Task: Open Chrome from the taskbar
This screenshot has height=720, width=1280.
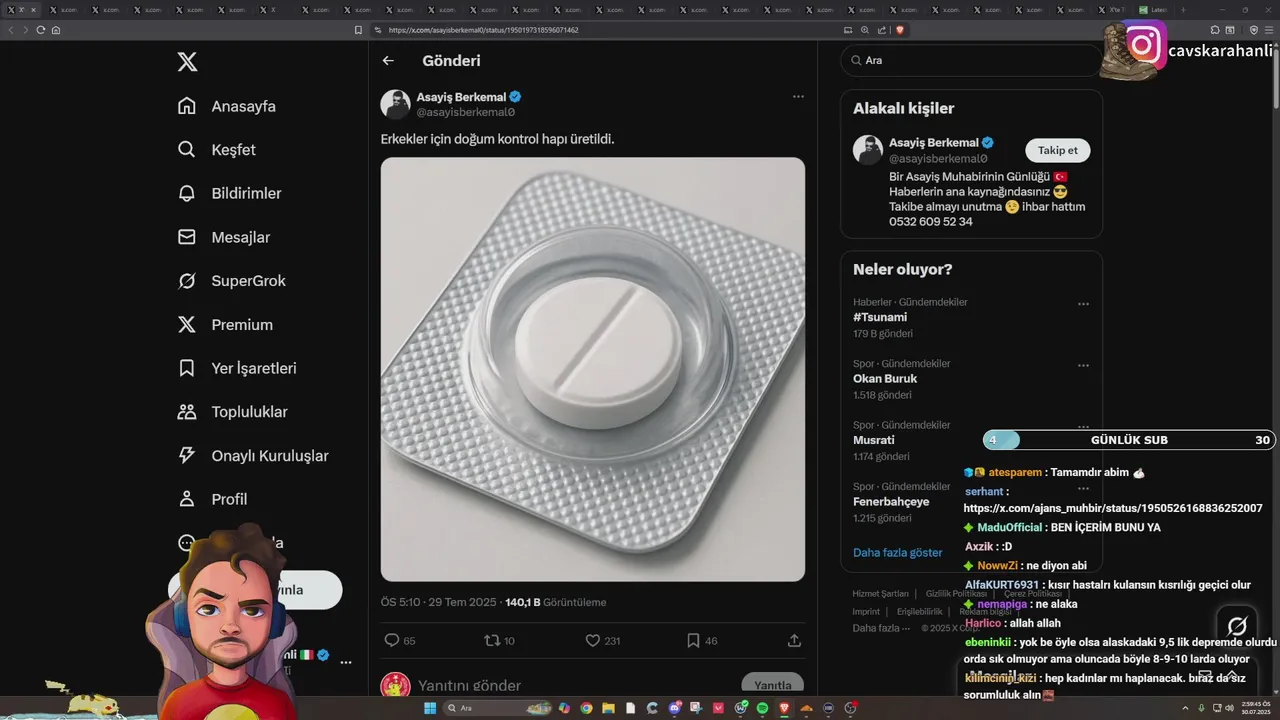Action: (586, 708)
